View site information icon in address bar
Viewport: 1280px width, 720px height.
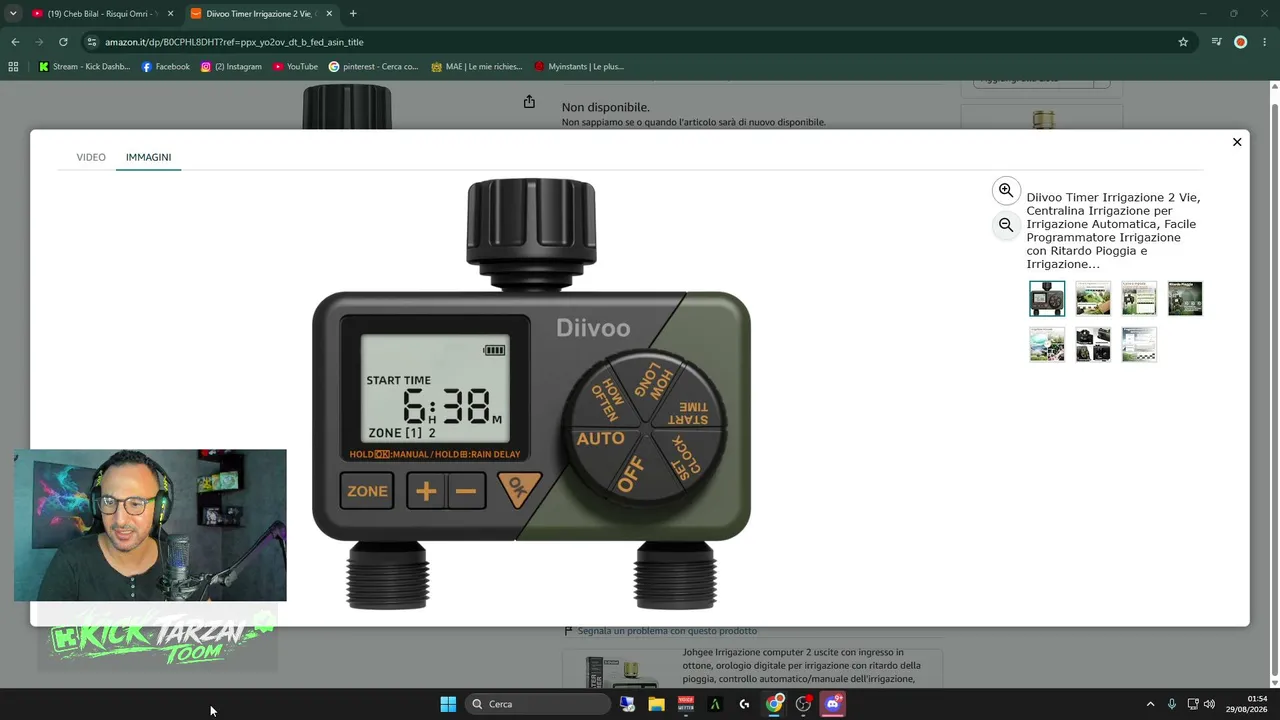[92, 42]
